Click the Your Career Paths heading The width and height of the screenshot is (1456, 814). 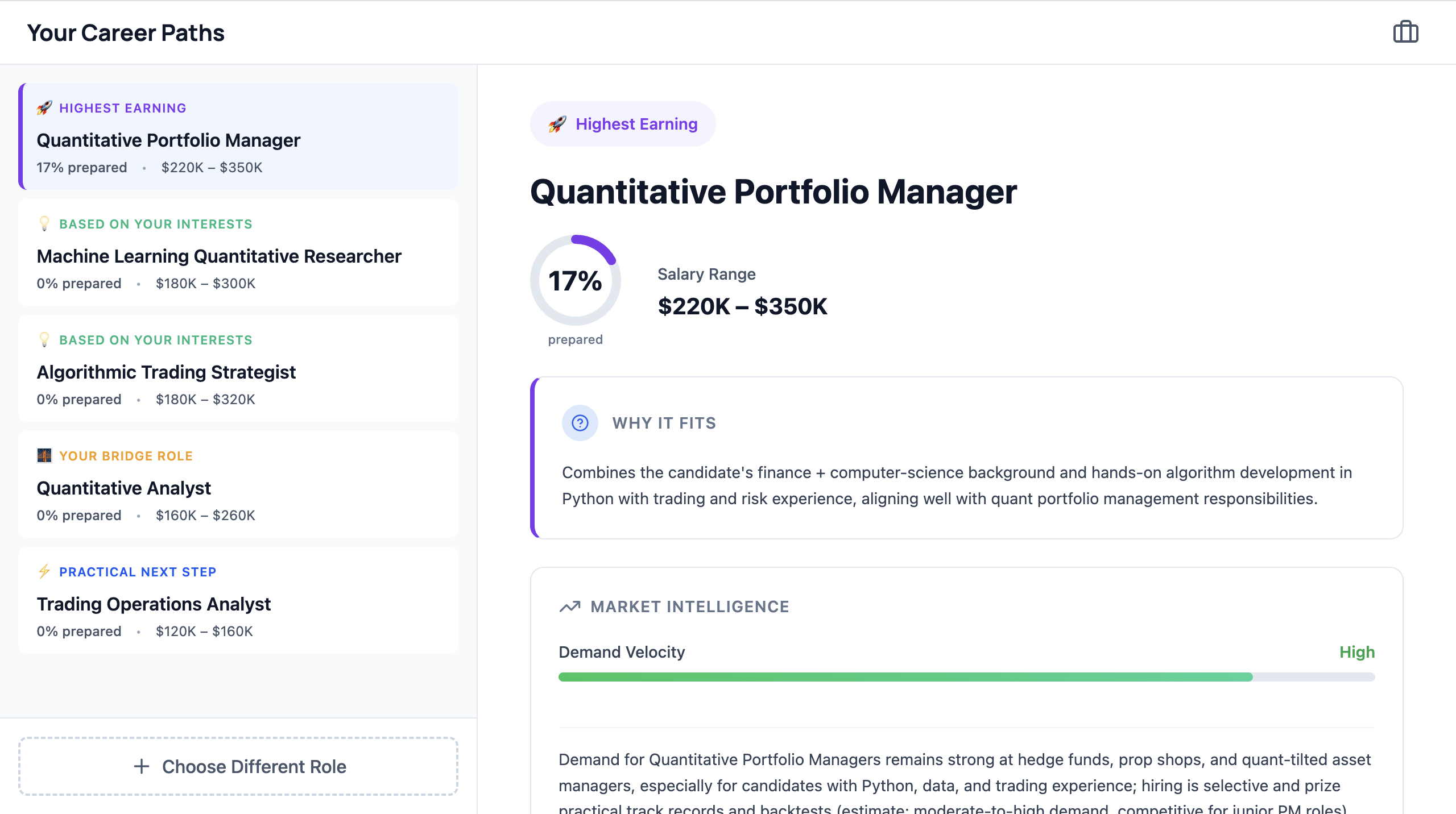click(126, 33)
